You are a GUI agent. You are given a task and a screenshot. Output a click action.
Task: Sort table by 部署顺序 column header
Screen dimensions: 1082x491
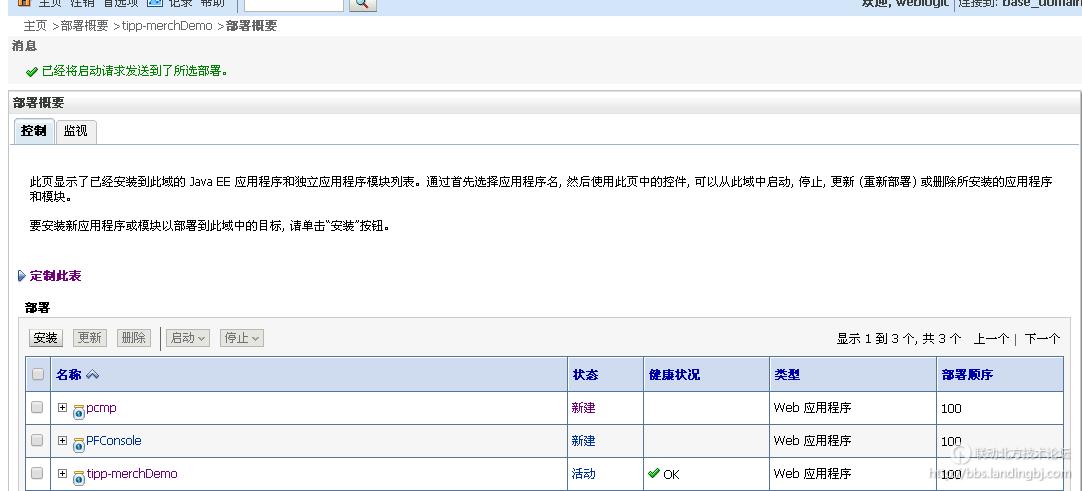pyautogui.click(x=967, y=374)
